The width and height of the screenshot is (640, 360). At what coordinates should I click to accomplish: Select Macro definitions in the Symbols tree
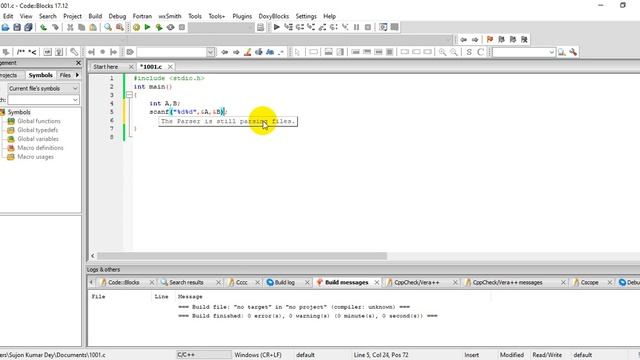coord(40,148)
